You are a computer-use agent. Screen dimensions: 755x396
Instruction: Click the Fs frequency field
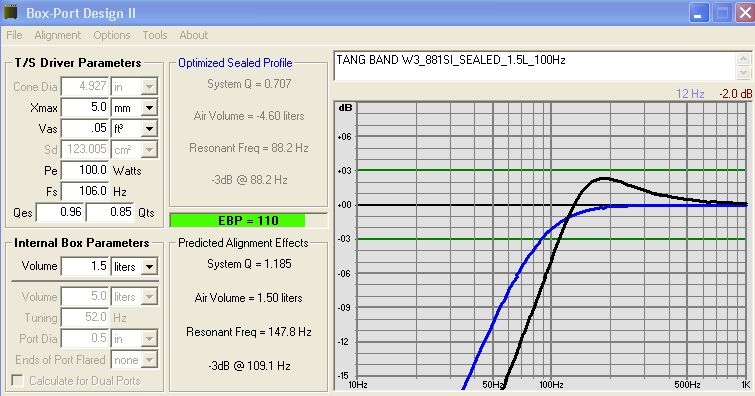[85, 192]
